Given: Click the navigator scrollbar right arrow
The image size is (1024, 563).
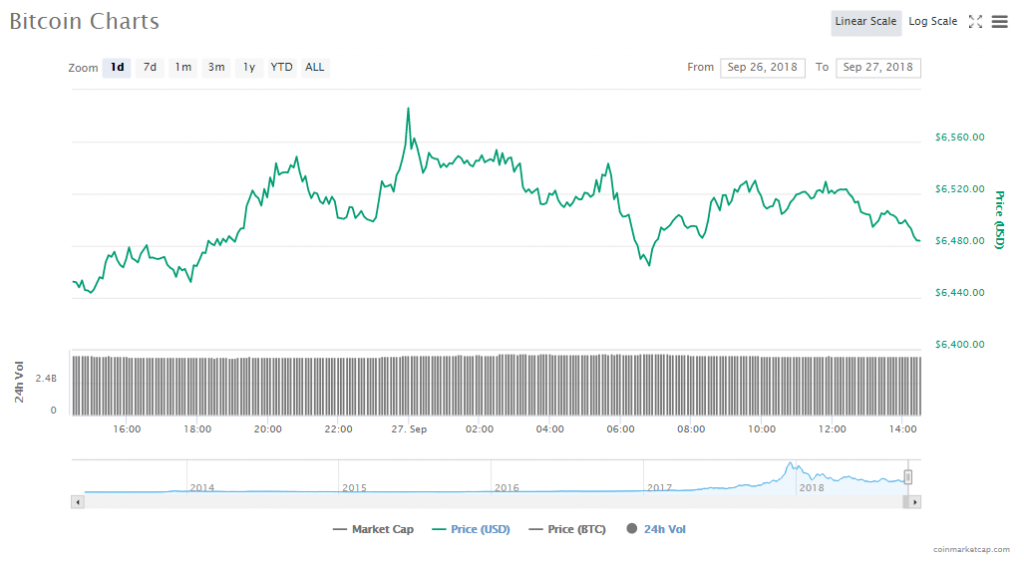Looking at the screenshot, I should click(x=915, y=501).
